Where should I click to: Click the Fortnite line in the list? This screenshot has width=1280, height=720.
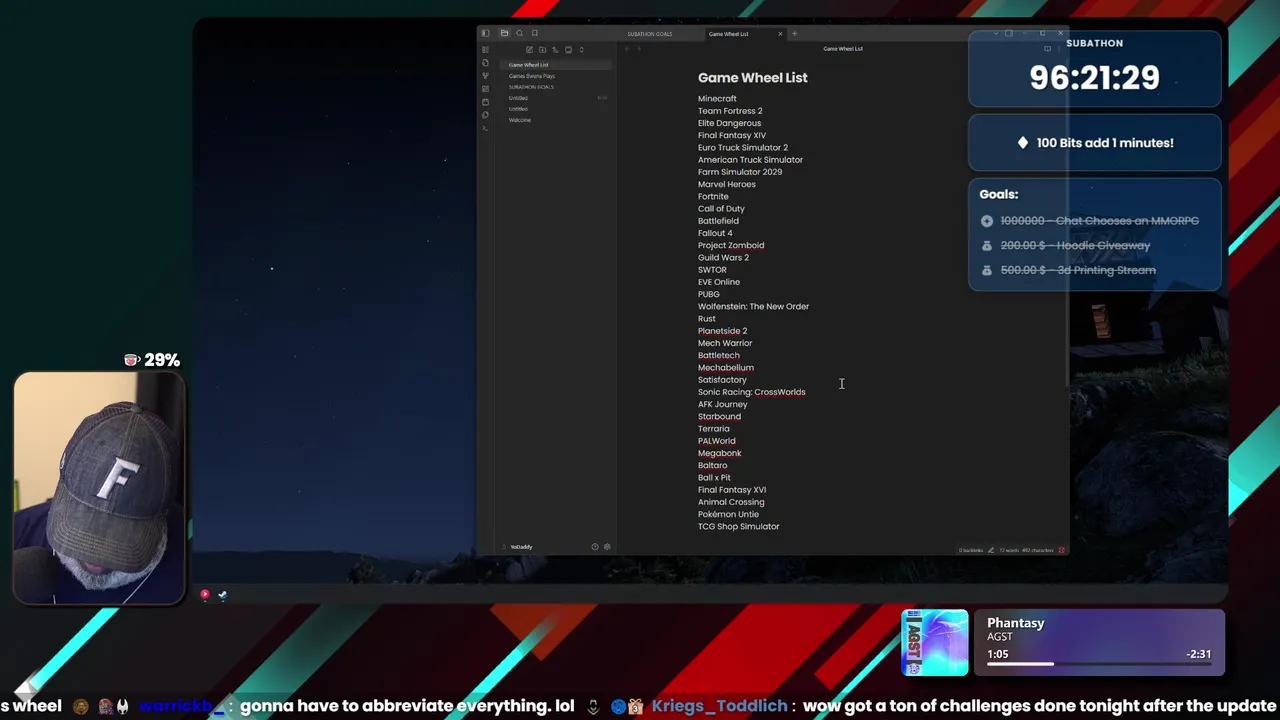[x=713, y=197]
